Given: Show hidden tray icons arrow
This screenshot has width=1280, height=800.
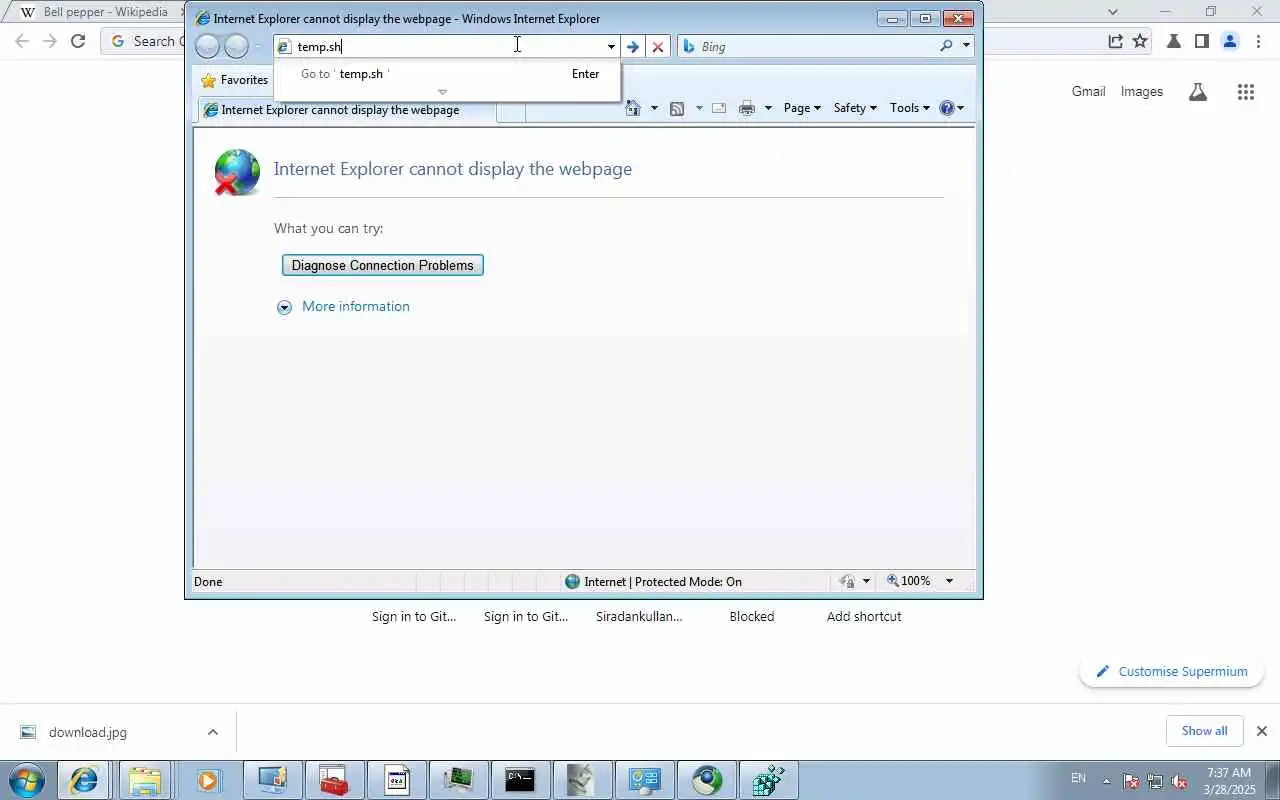Looking at the screenshot, I should point(1106,781).
